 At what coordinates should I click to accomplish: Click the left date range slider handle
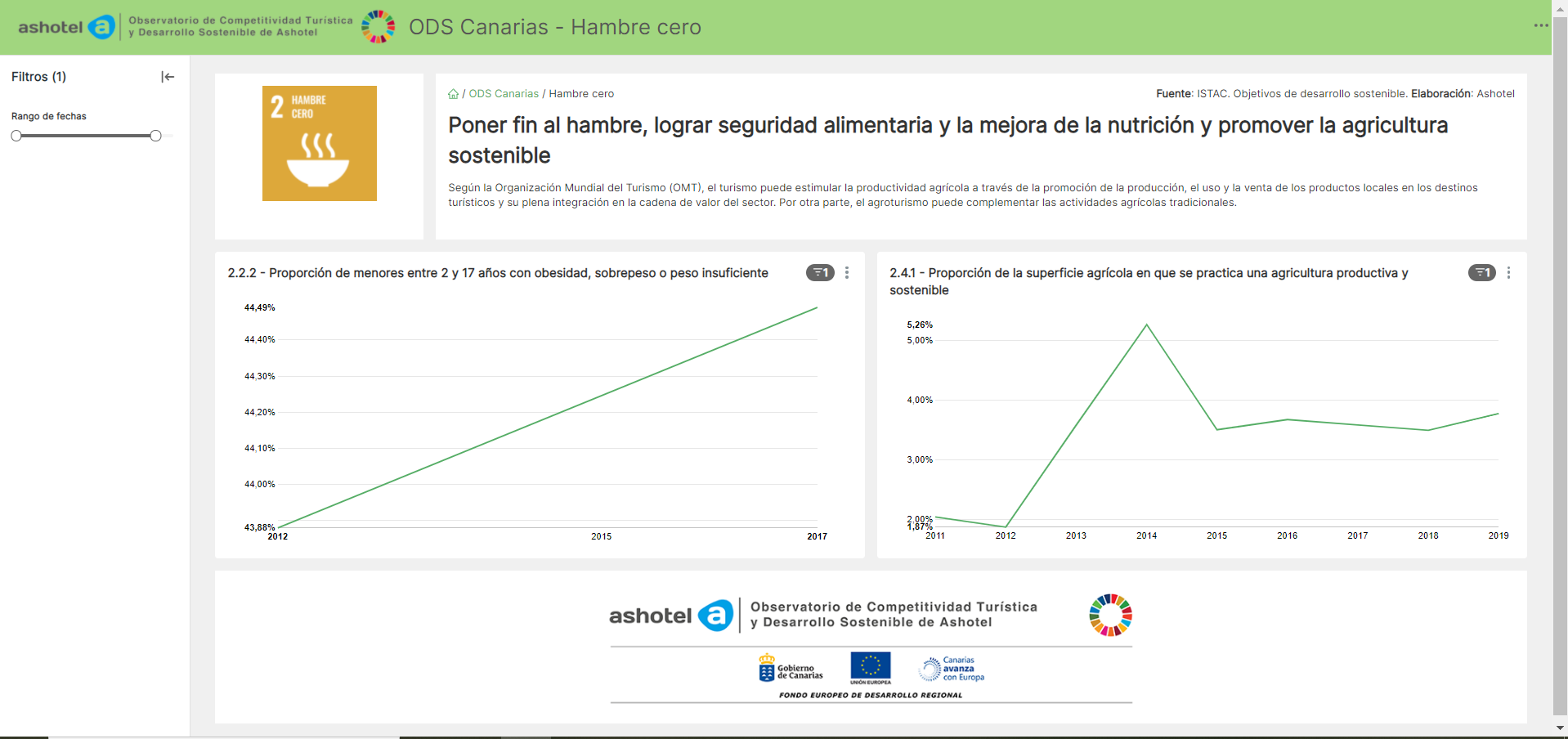tap(16, 136)
